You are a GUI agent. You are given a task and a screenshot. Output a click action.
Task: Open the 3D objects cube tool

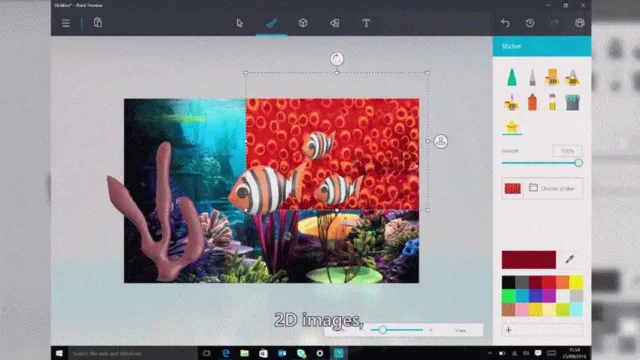[x=303, y=23]
